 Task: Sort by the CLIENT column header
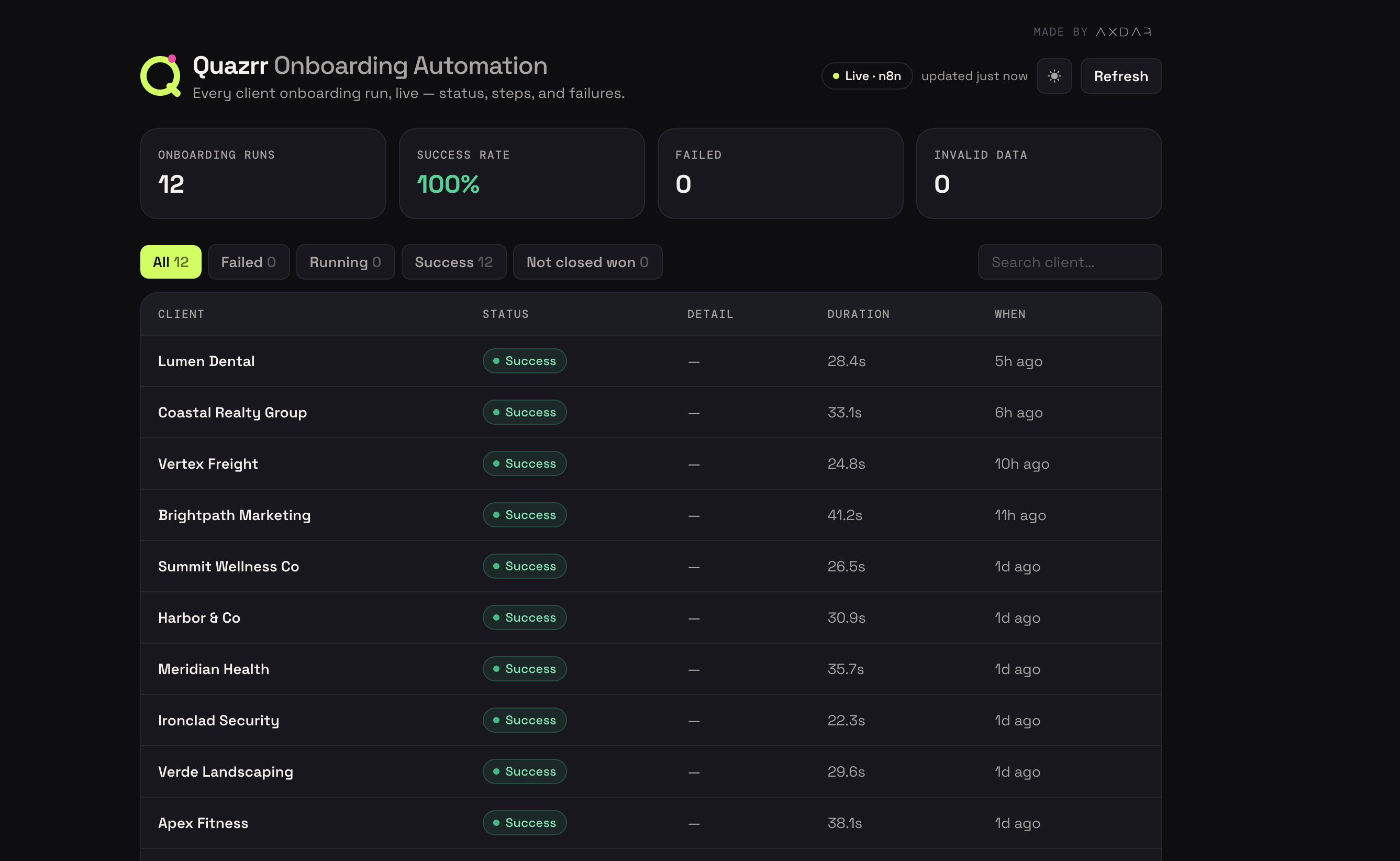click(181, 314)
